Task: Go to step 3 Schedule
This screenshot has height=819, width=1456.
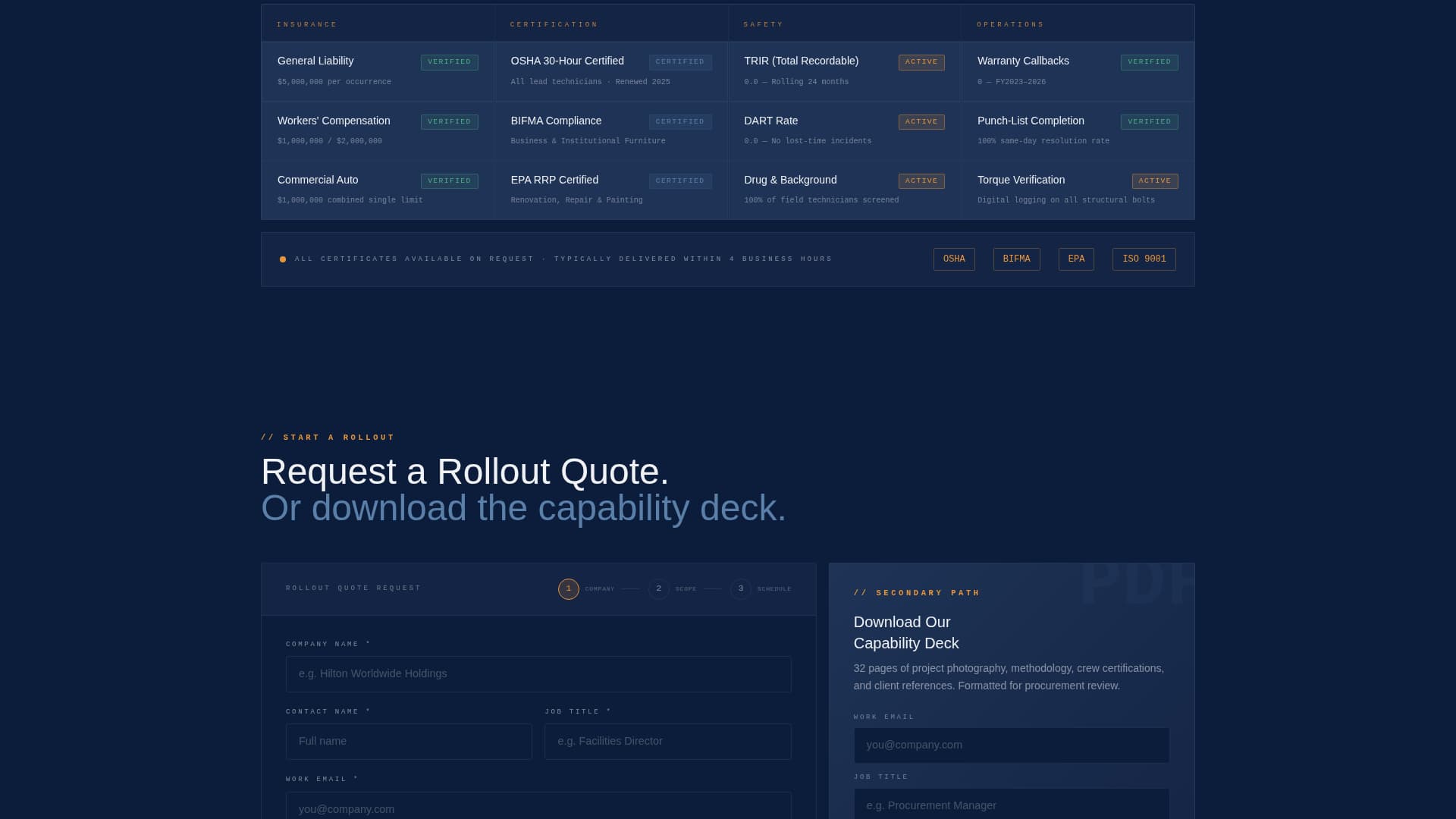Action: 741,589
